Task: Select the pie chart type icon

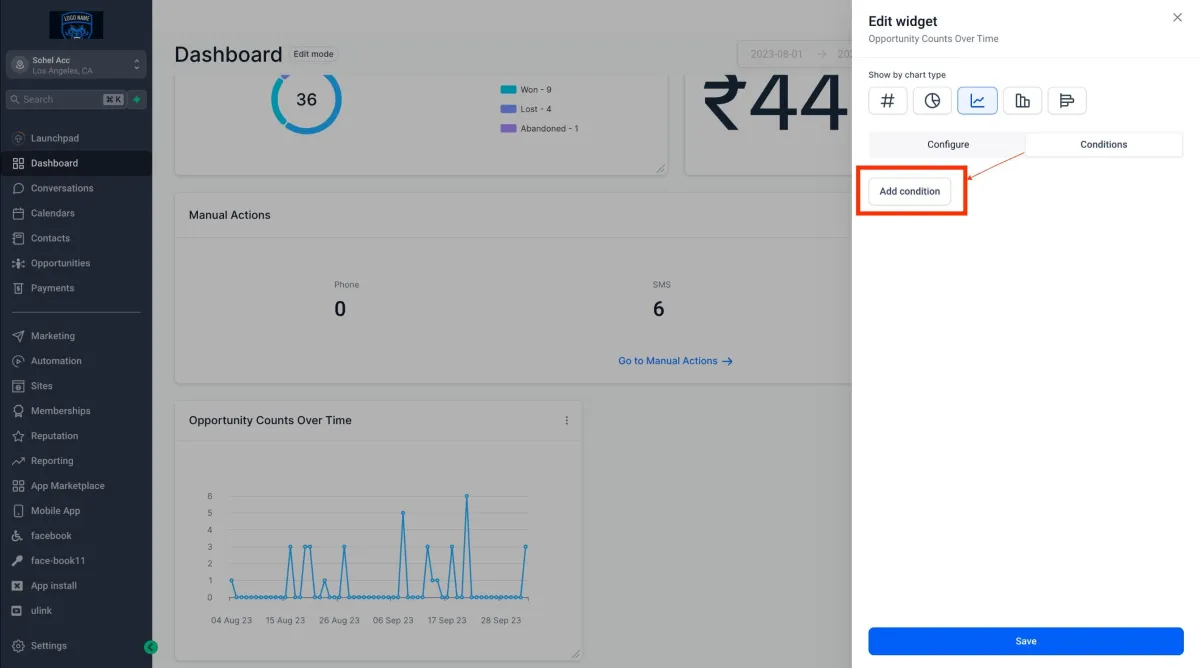Action: tap(932, 101)
